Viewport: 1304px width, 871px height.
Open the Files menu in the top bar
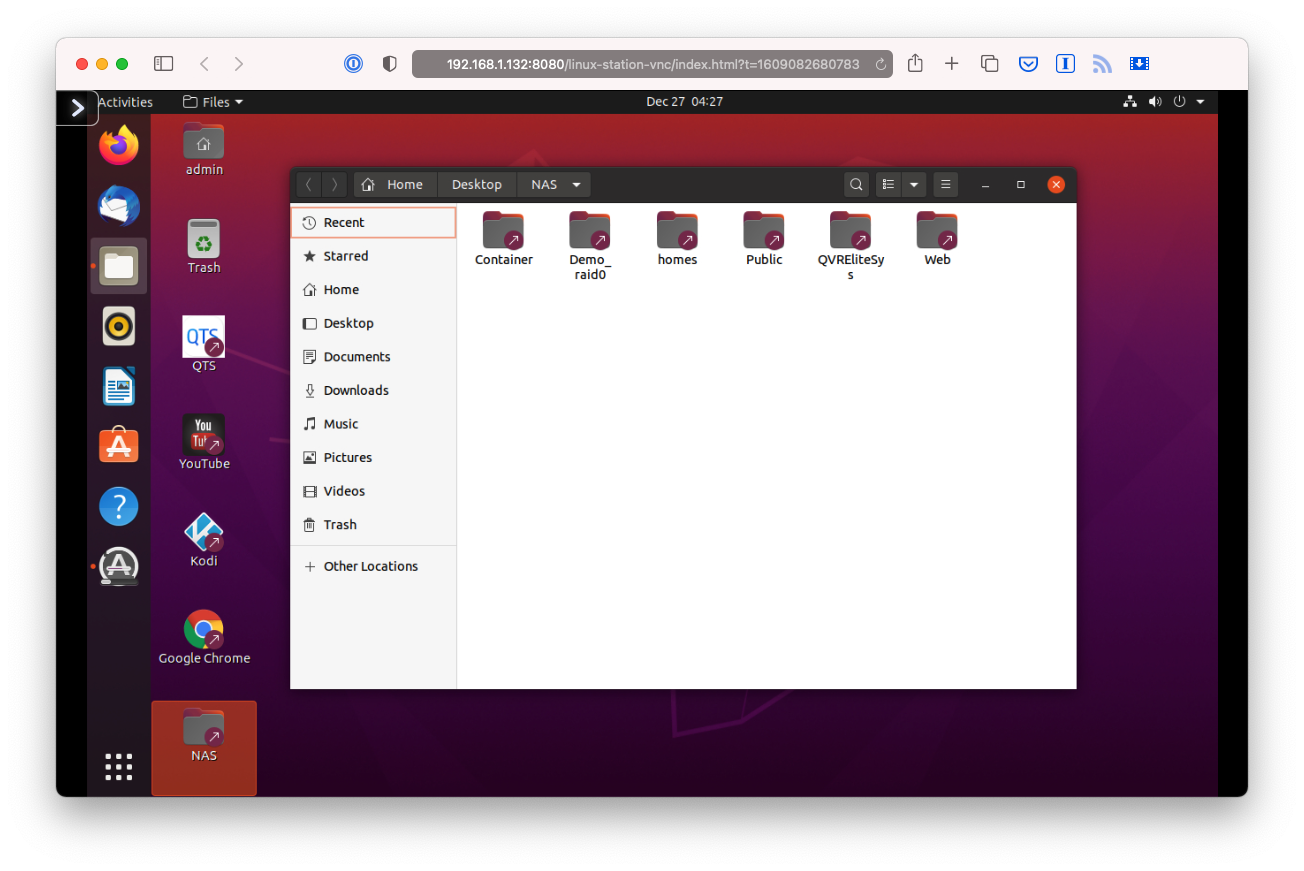[x=212, y=101]
